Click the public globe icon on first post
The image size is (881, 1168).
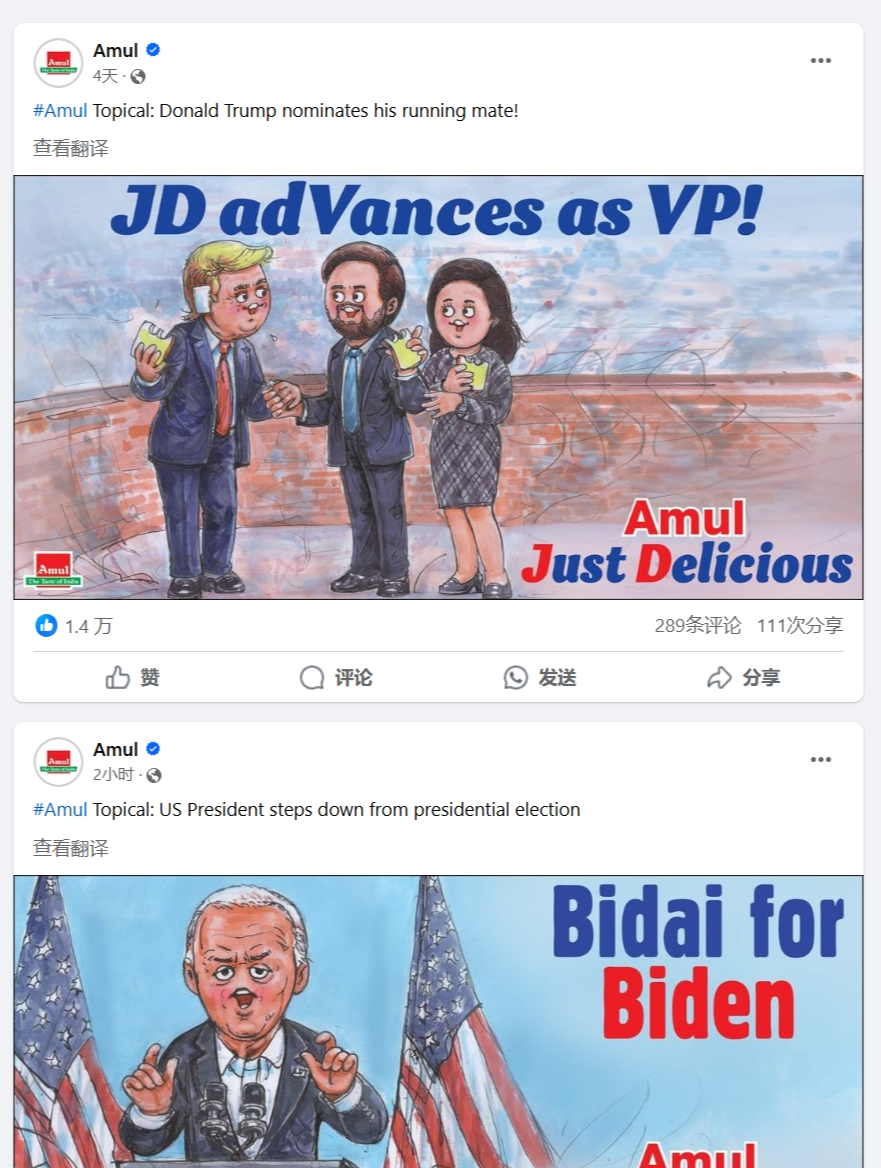click(x=138, y=76)
